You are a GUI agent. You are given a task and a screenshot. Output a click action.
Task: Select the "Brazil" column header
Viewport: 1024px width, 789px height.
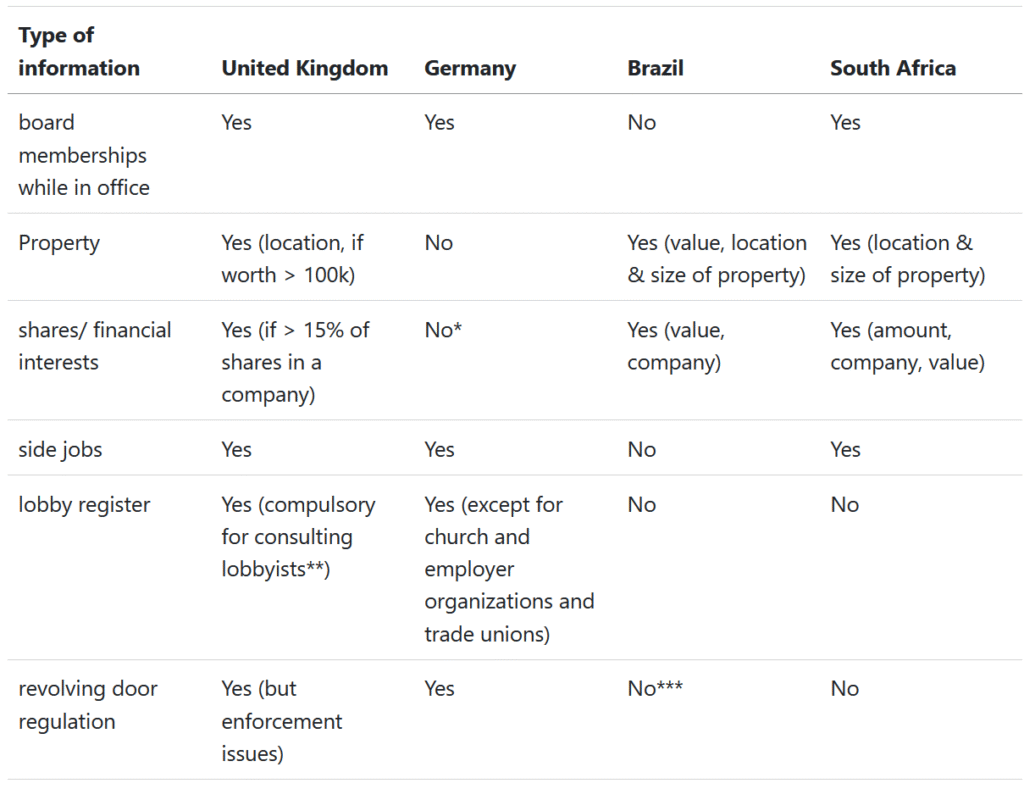655,68
